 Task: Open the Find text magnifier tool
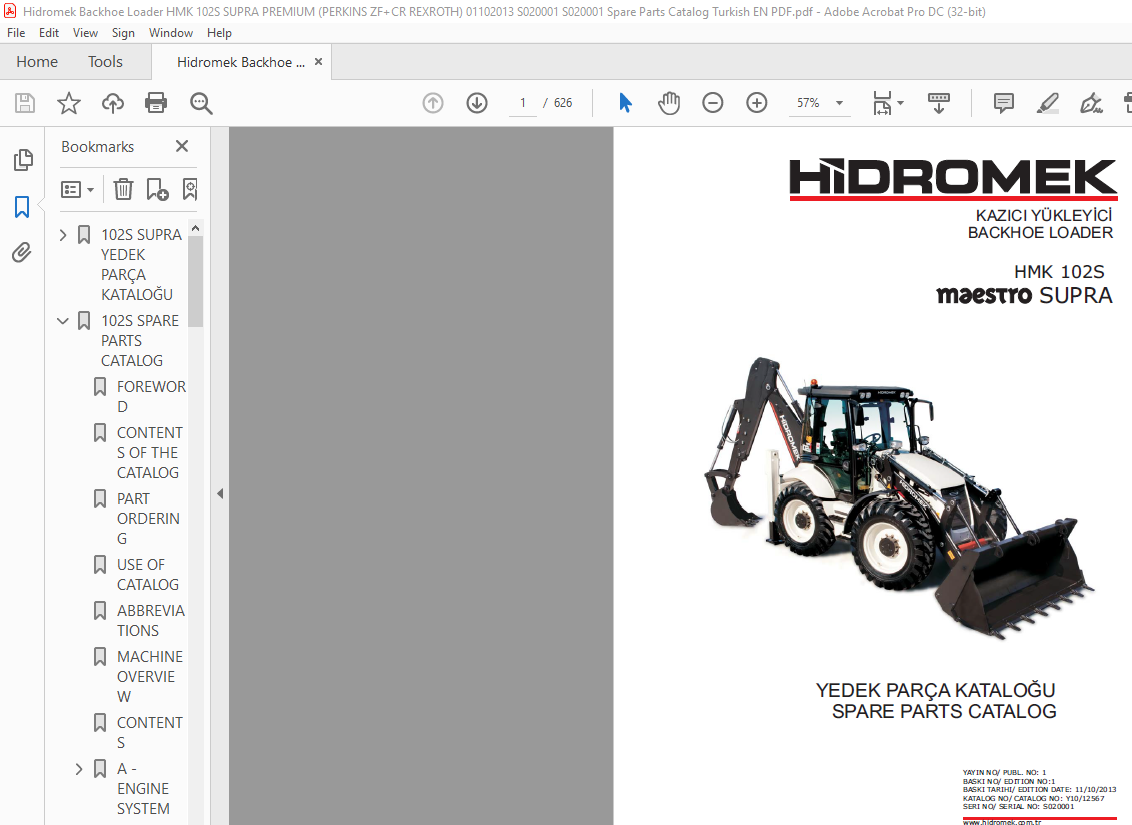click(x=201, y=103)
